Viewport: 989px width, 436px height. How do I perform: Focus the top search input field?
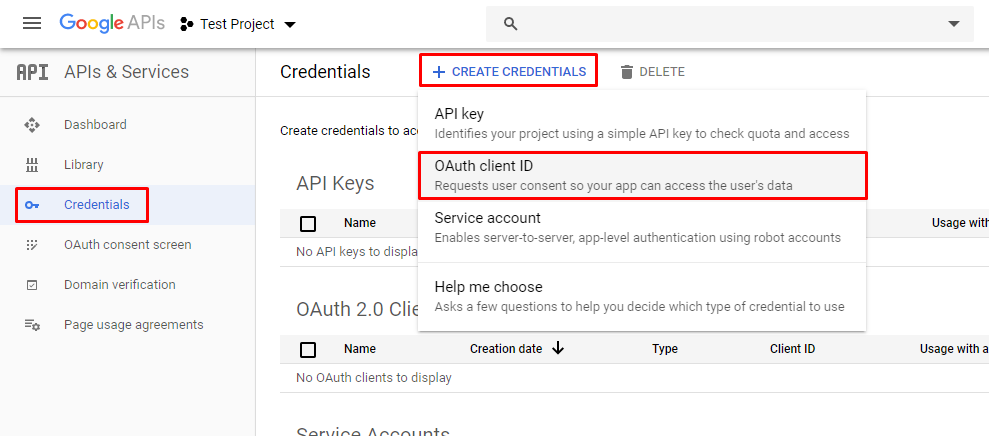[x=730, y=24]
